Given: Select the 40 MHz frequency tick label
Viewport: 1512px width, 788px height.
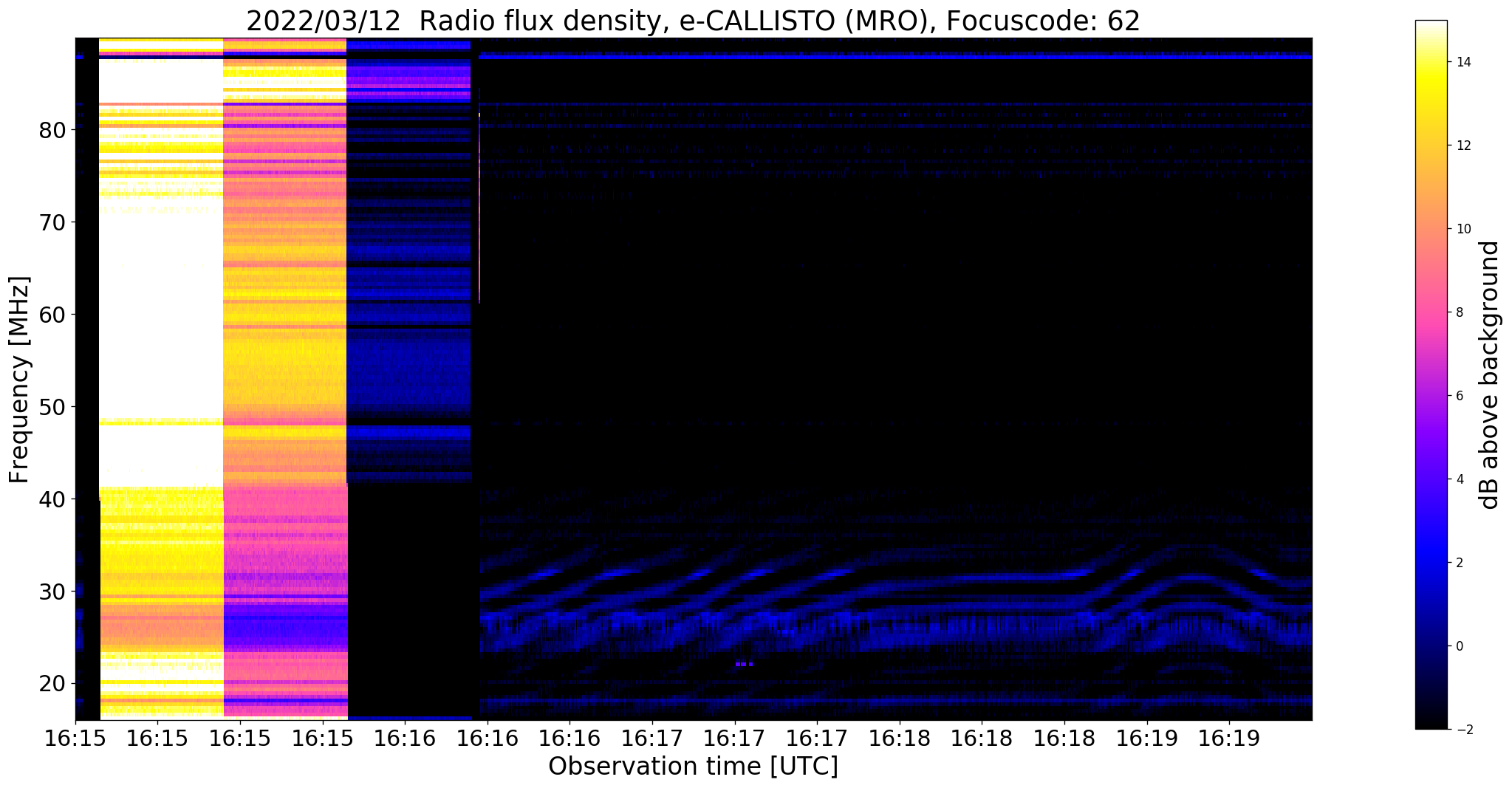Looking at the screenshot, I should click(53, 500).
